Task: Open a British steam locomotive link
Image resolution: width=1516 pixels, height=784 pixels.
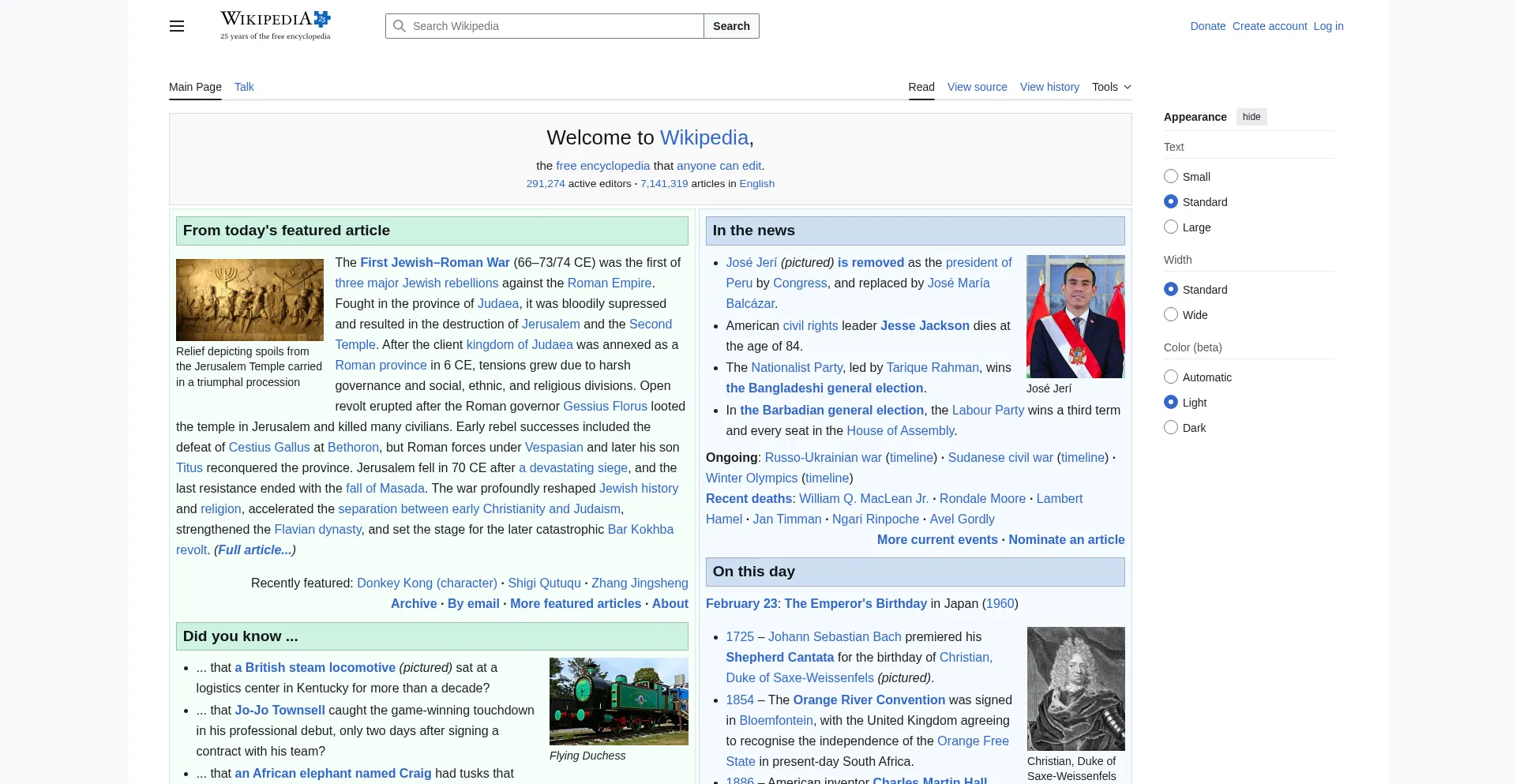Action: point(315,667)
